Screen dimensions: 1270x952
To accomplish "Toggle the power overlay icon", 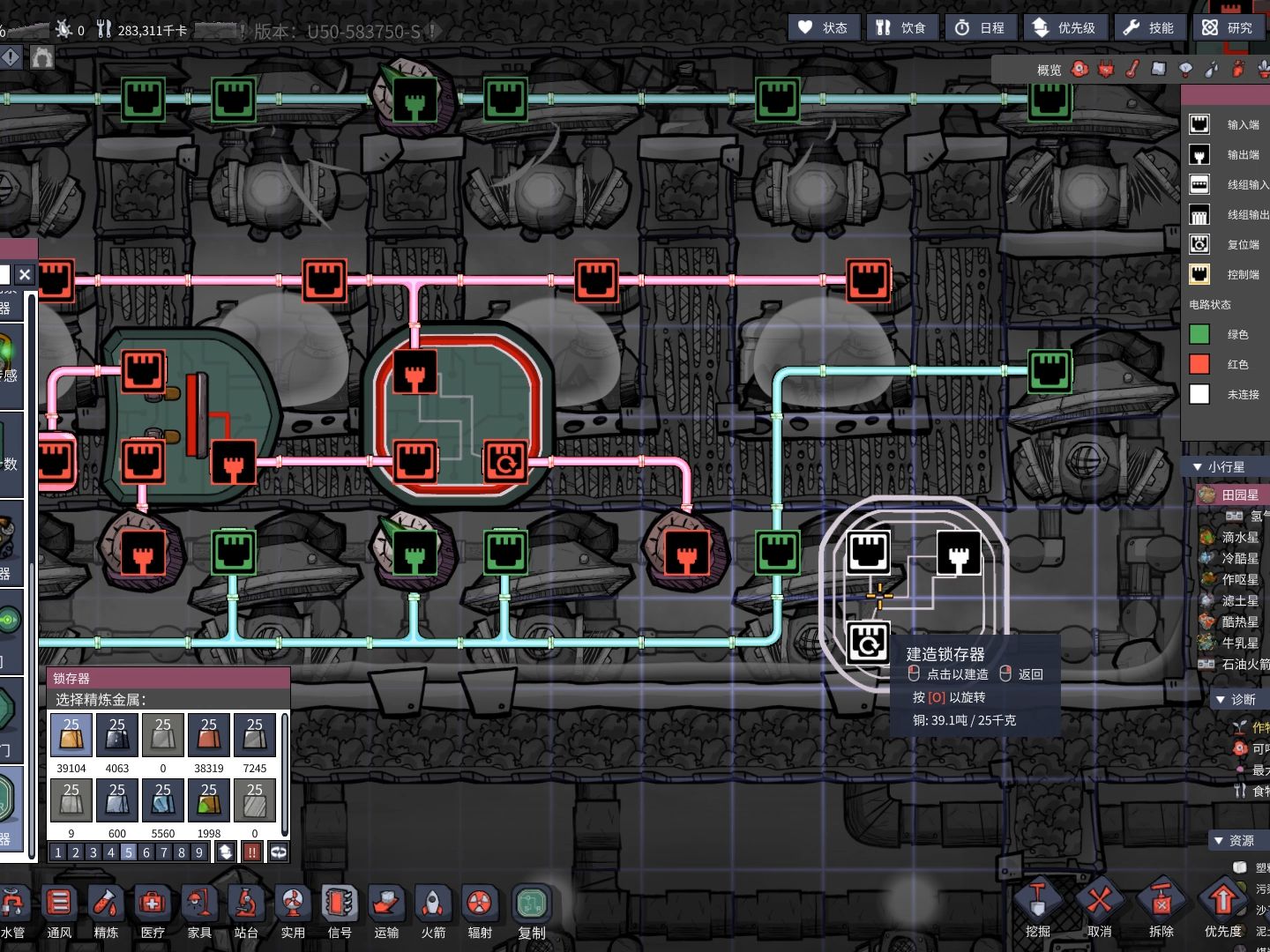I will click(1106, 69).
